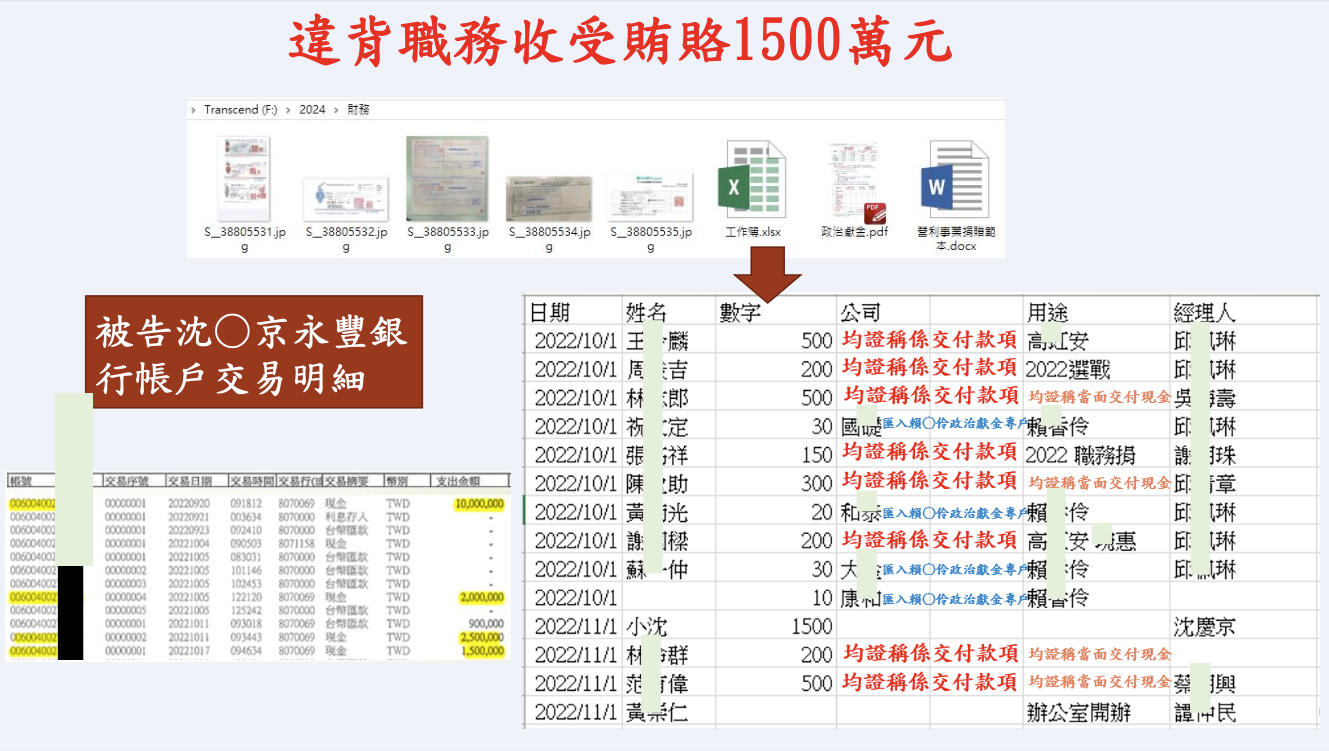Open the 政治獻金.pdf file icon
The height and width of the screenshot is (751, 1329).
[x=853, y=183]
